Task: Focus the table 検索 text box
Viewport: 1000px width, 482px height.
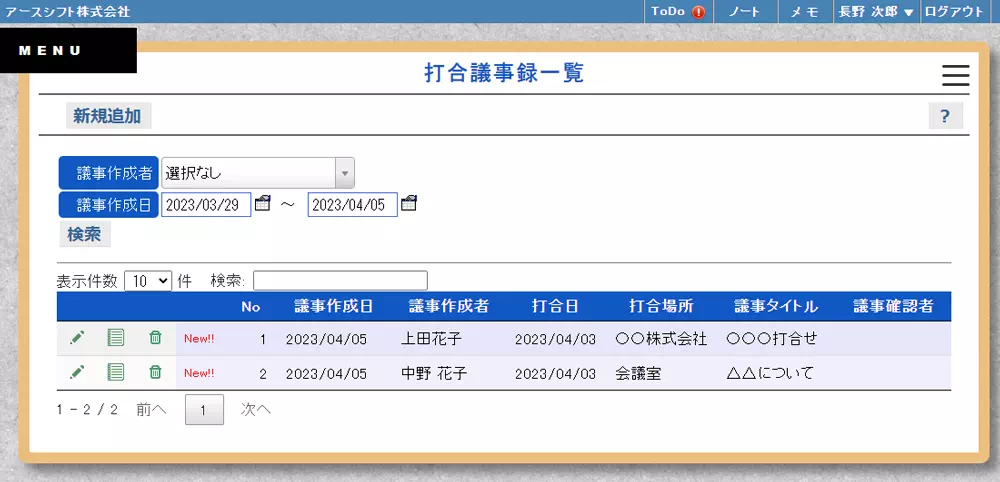Action: [341, 281]
